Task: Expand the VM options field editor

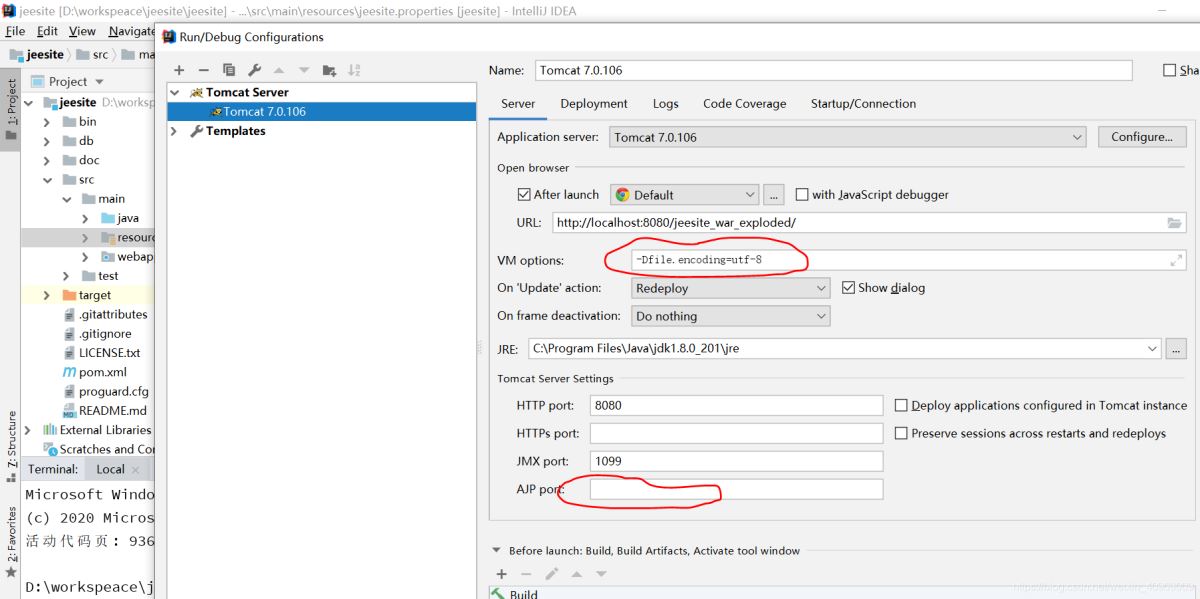Action: (x=1176, y=260)
